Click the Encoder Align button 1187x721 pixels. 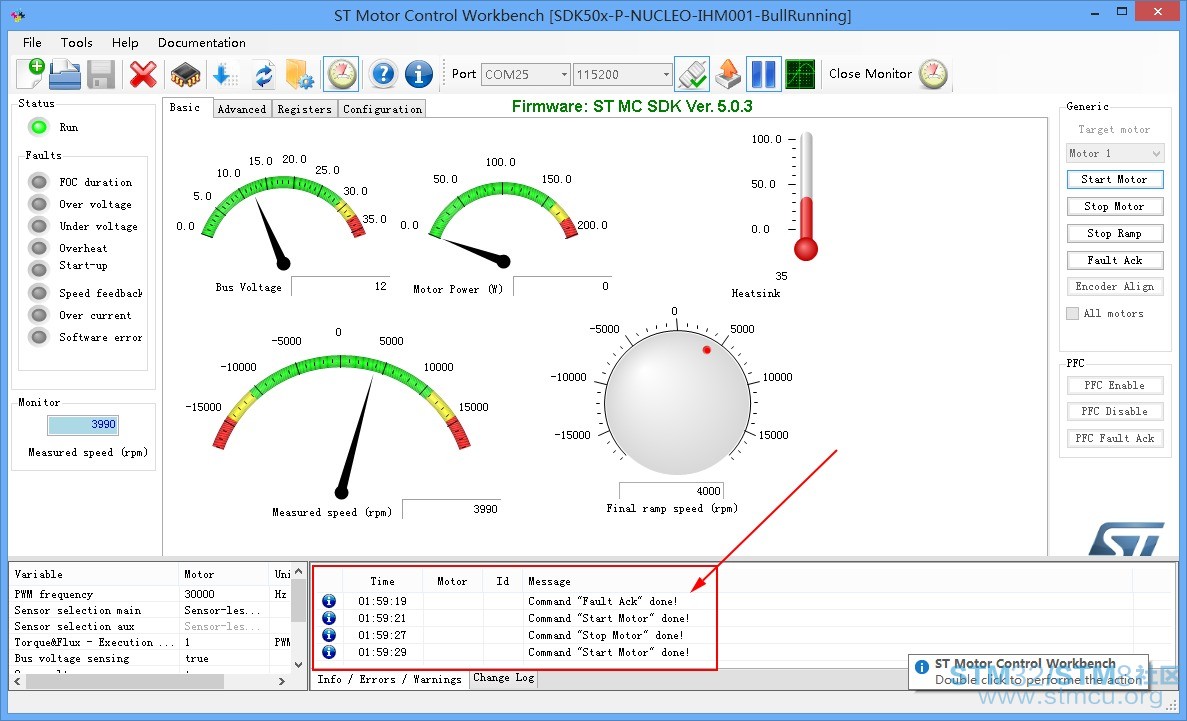(x=1114, y=286)
